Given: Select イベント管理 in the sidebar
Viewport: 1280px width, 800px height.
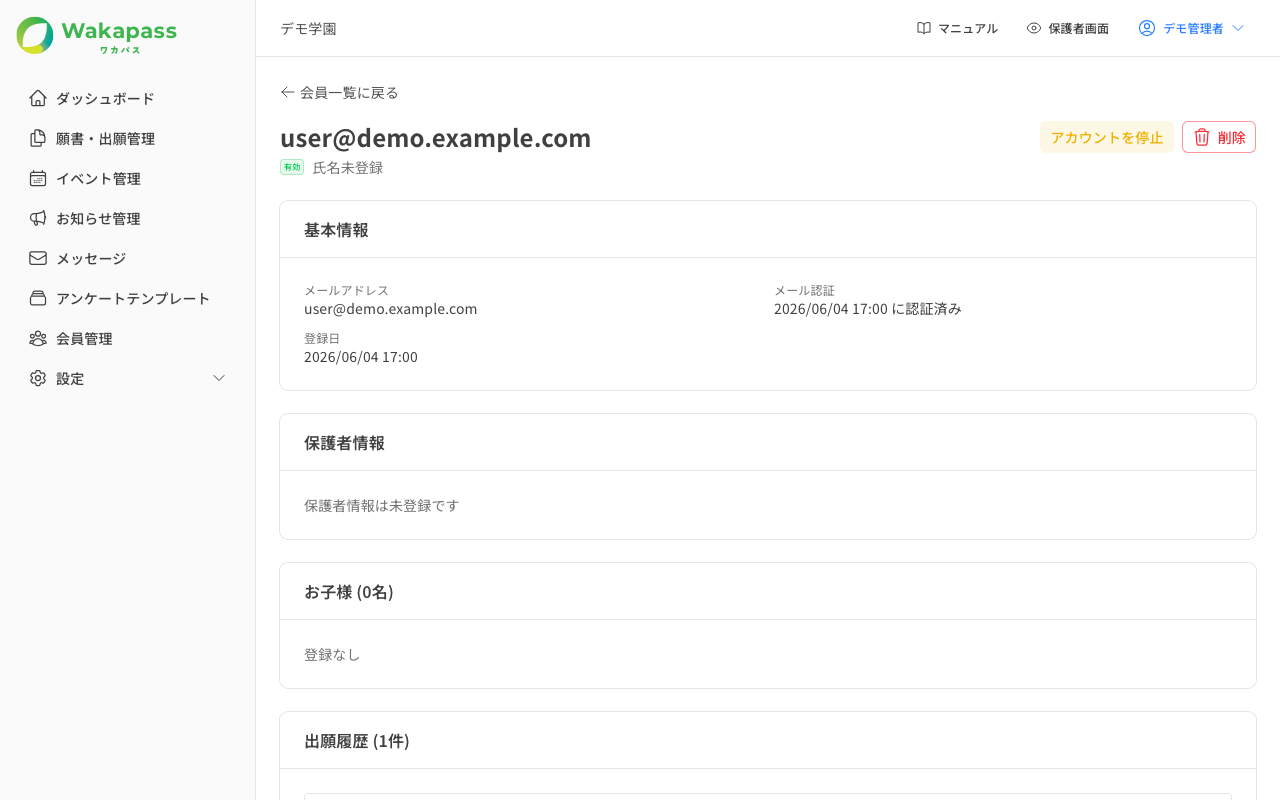Looking at the screenshot, I should coord(98,178).
